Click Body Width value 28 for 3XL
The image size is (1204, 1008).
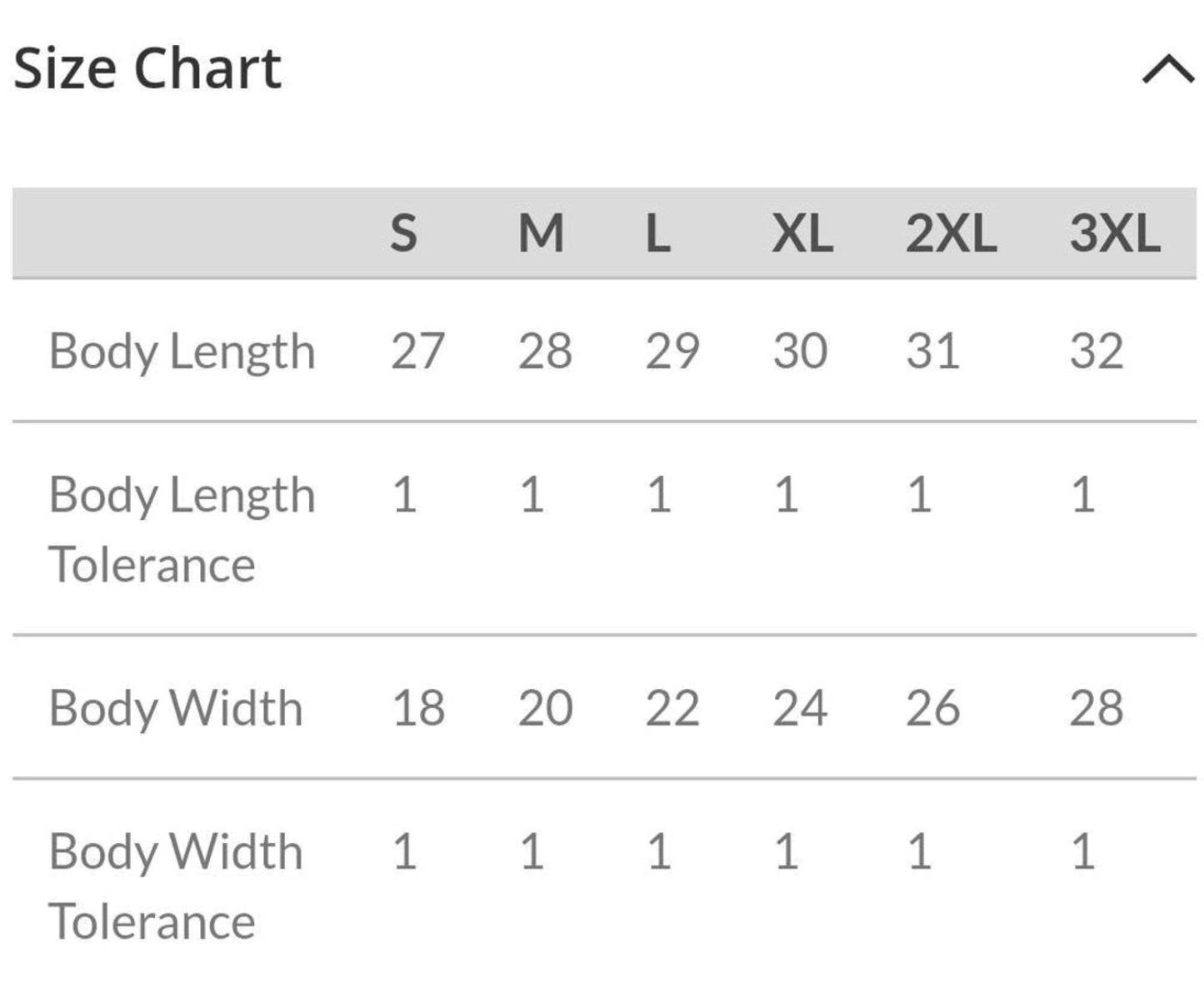(1097, 708)
